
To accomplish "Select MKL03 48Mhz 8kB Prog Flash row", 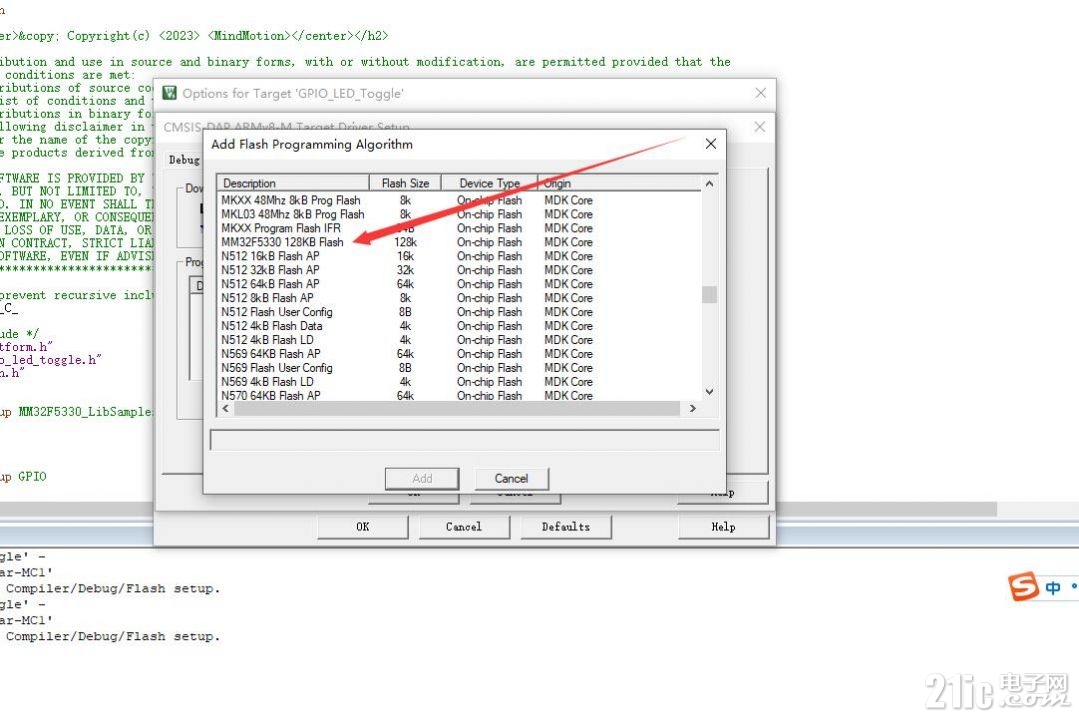I will [460, 214].
